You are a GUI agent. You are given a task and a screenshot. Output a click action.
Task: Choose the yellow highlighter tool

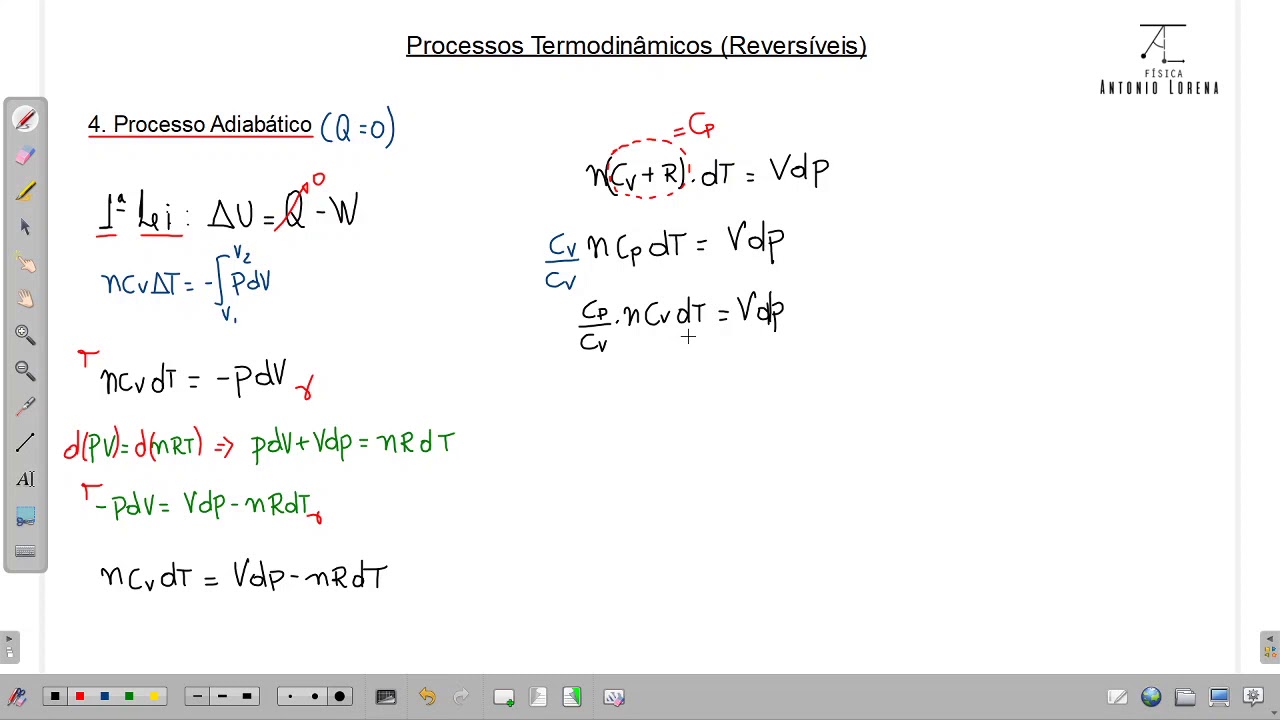[x=25, y=192]
